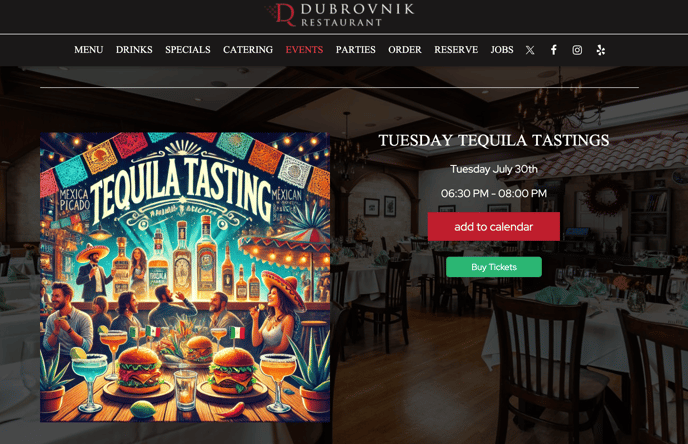
Task: Open the Menu nav item
Action: (89, 50)
